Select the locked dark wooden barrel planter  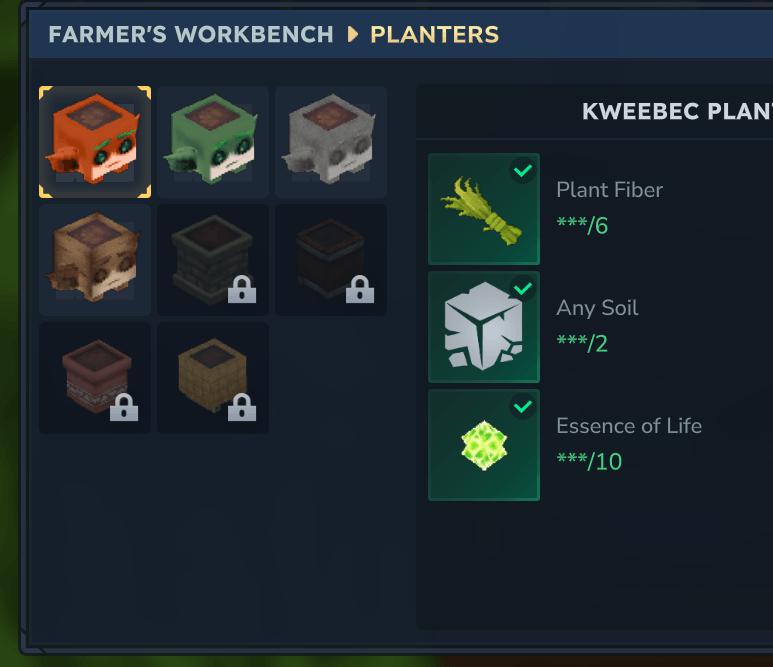[331, 260]
